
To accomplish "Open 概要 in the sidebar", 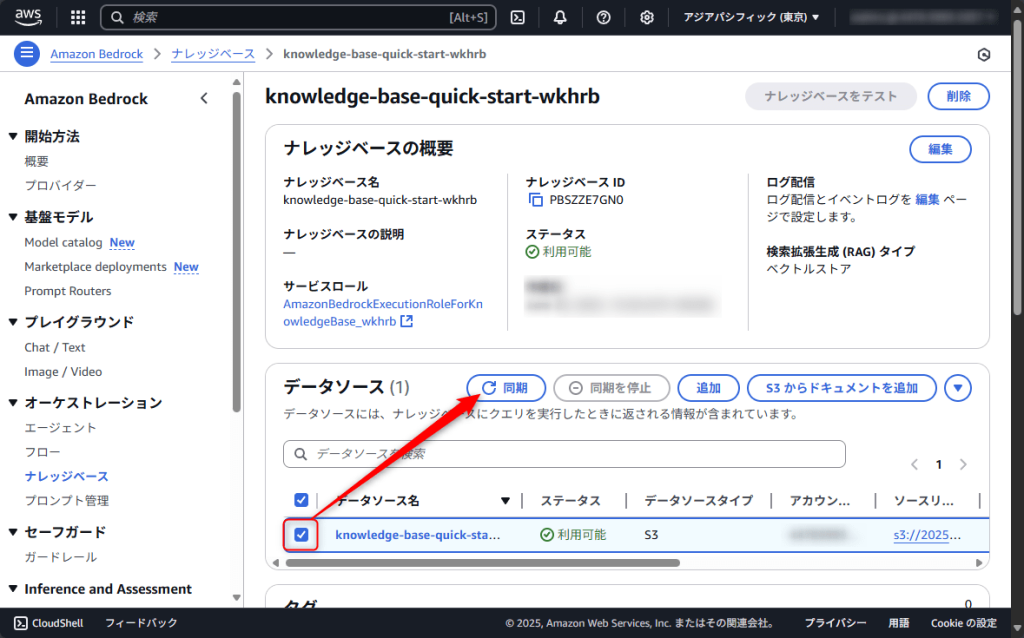I will pyautogui.click(x=37, y=161).
